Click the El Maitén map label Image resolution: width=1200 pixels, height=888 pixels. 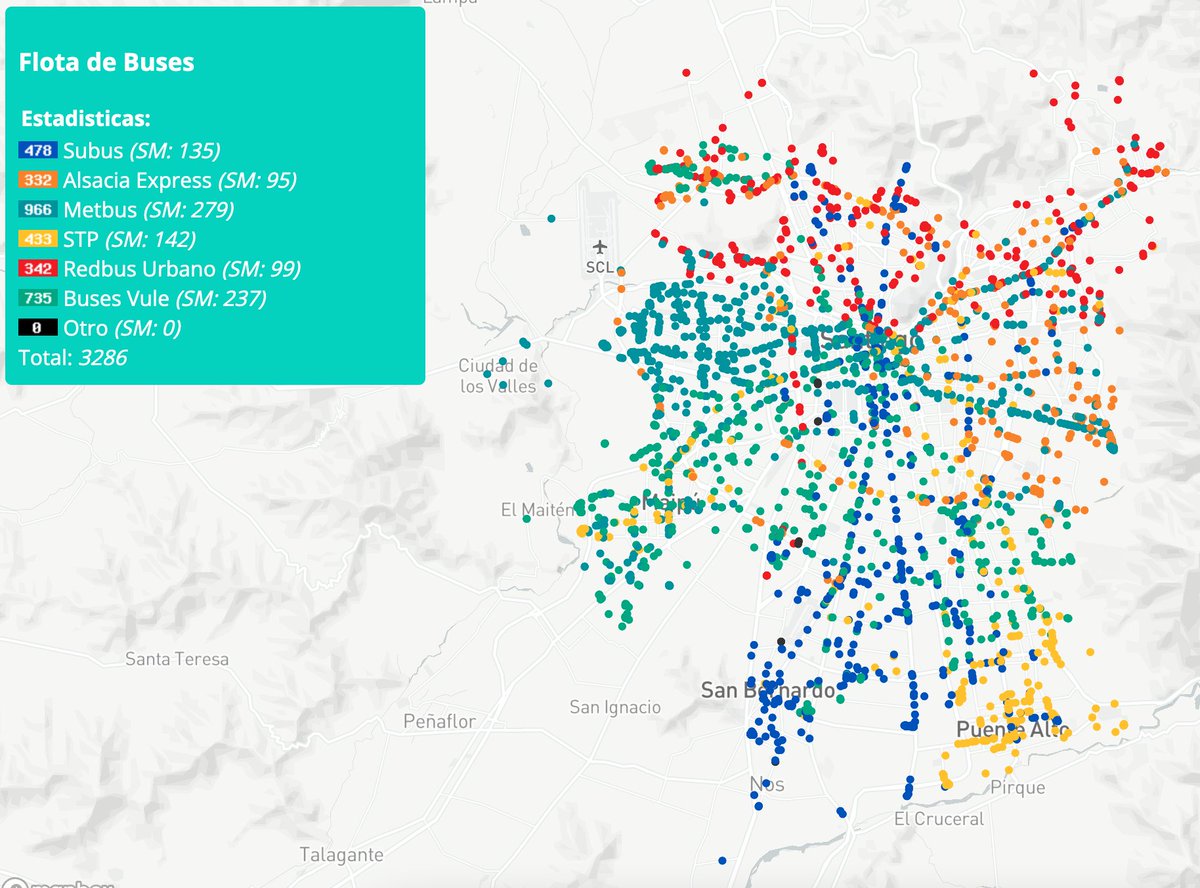pos(538,510)
